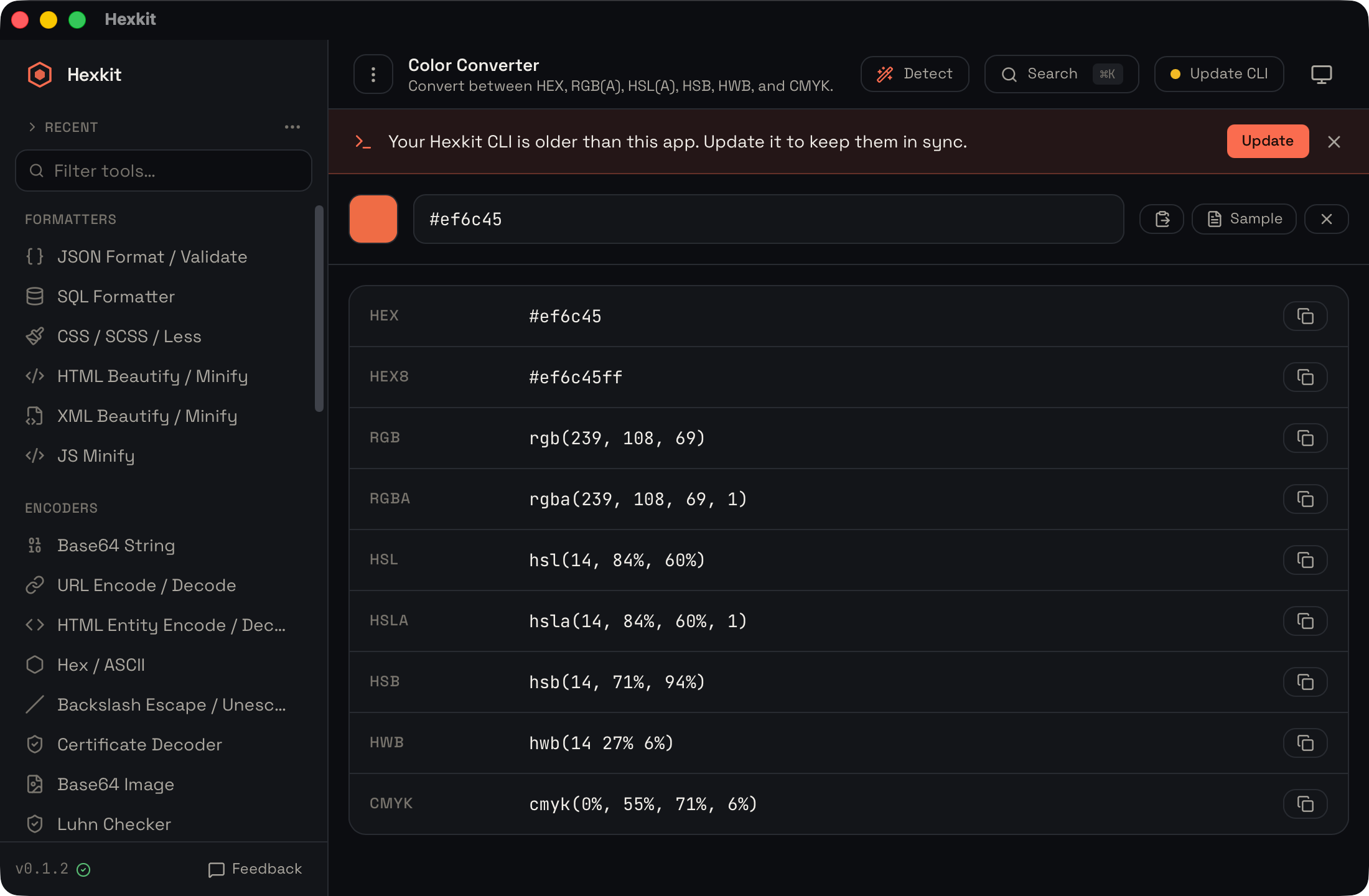Screen dimensions: 1369x896
Task: Copy the RGBA value
Action: [x=1305, y=499]
